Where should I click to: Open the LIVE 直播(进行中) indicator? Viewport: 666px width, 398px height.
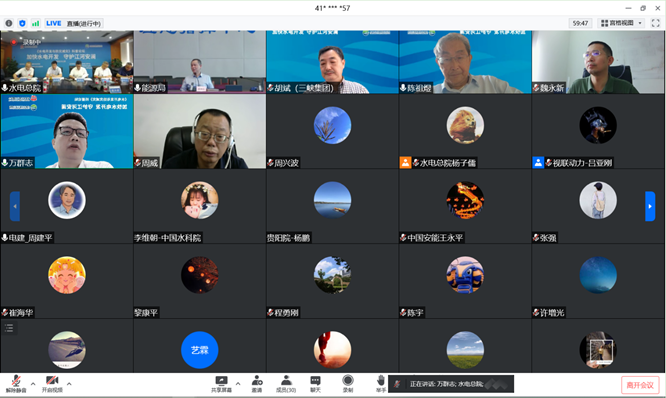point(73,23)
